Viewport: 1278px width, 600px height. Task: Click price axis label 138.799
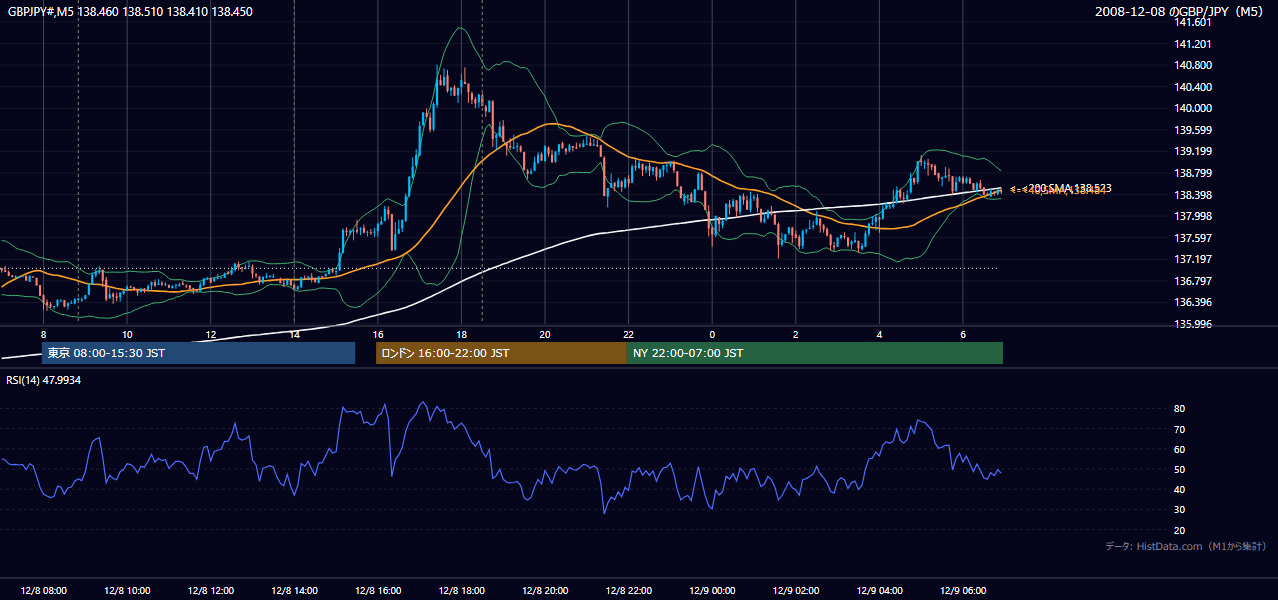click(1194, 173)
